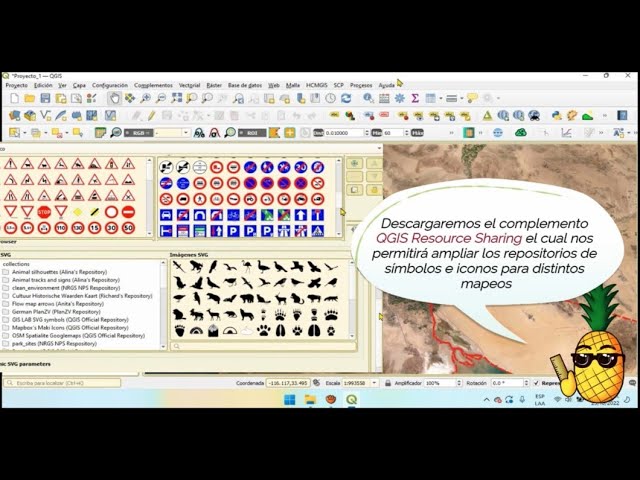Select GIS LAB SVG symbols folder
The image size is (640, 480).
(70, 320)
